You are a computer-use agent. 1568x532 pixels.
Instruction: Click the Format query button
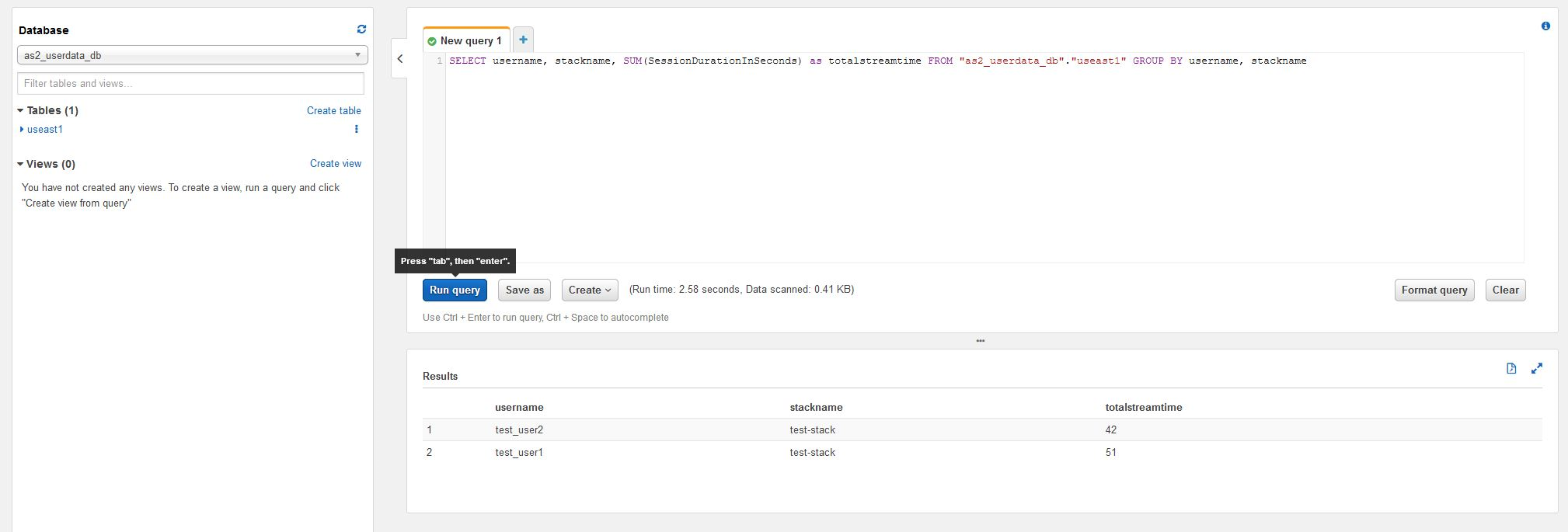pyautogui.click(x=1434, y=290)
